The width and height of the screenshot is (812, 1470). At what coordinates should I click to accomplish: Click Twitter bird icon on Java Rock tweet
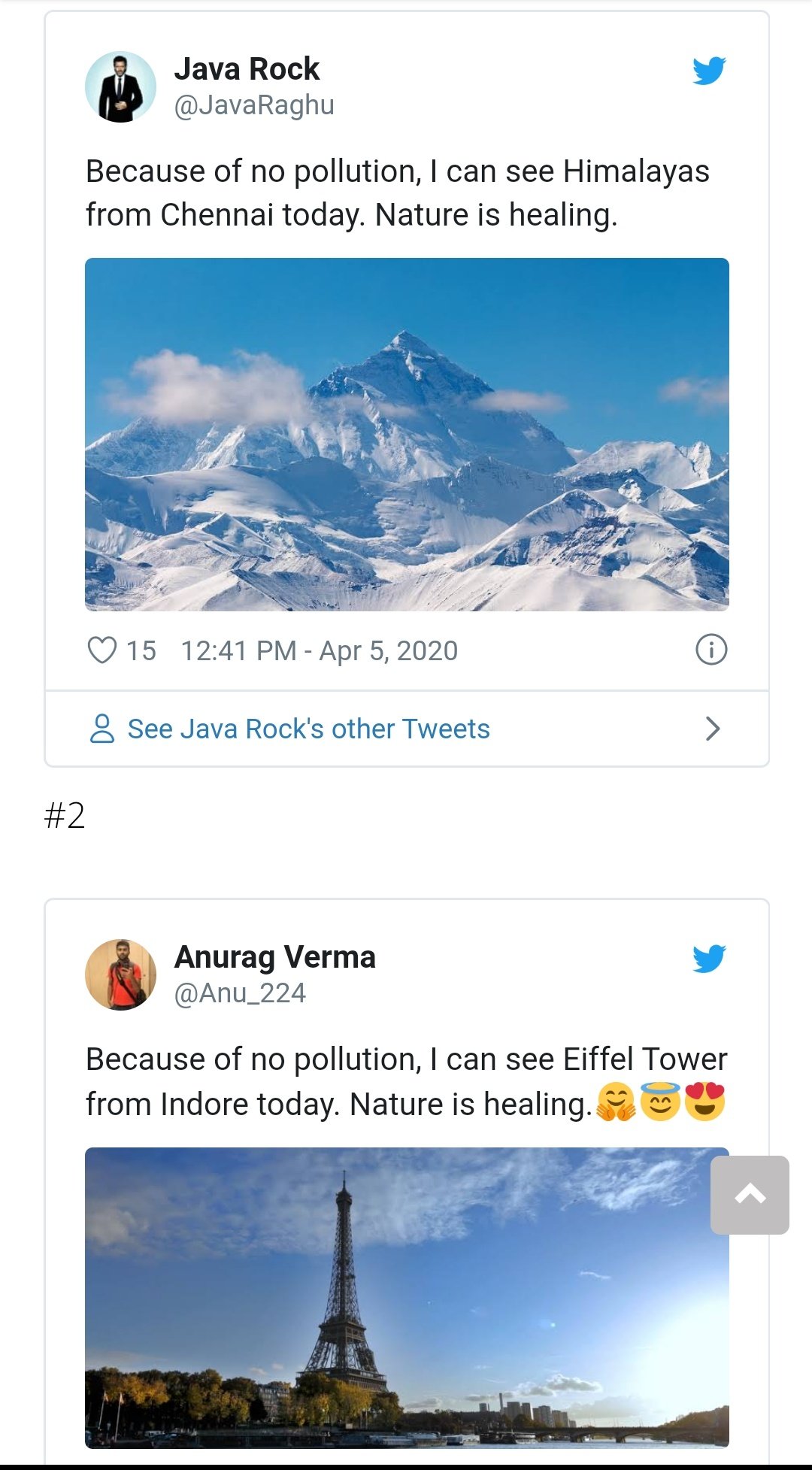pos(709,71)
